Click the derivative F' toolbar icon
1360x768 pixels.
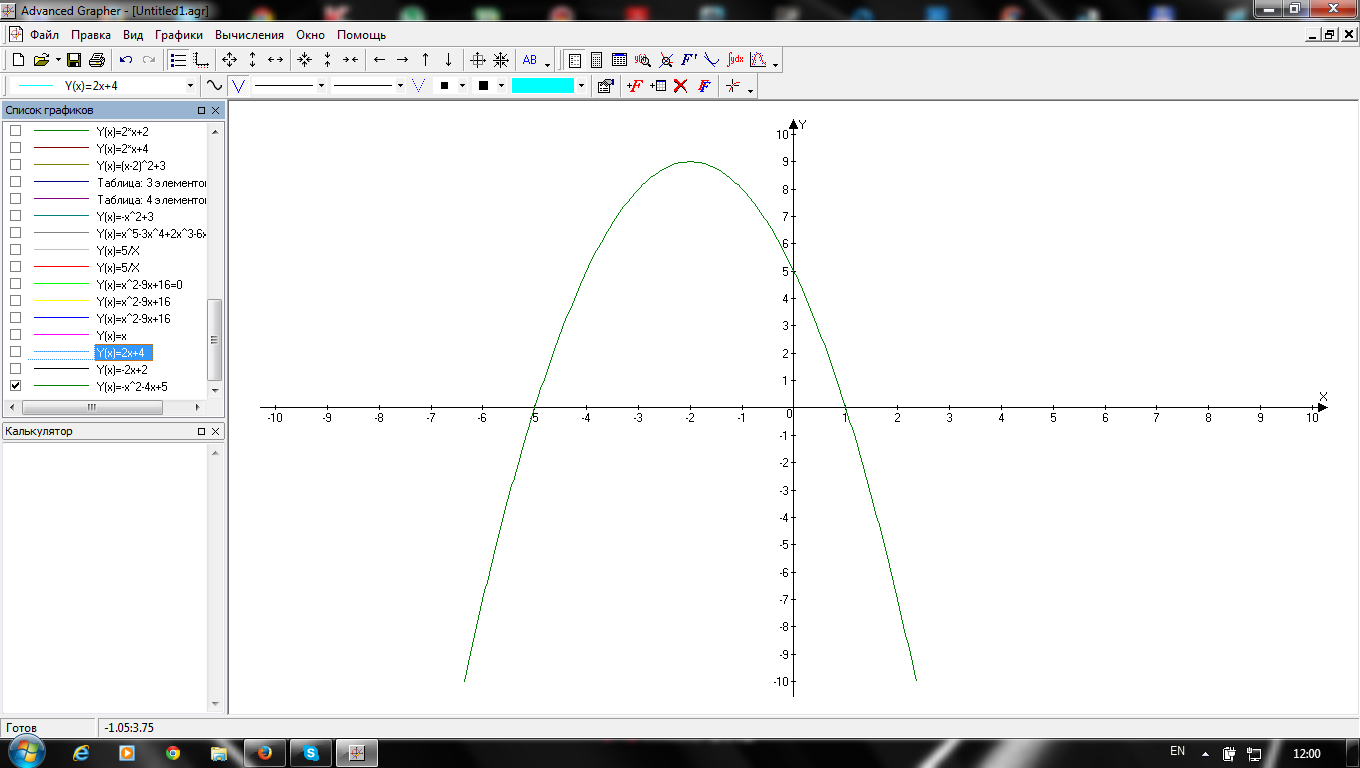[689, 60]
